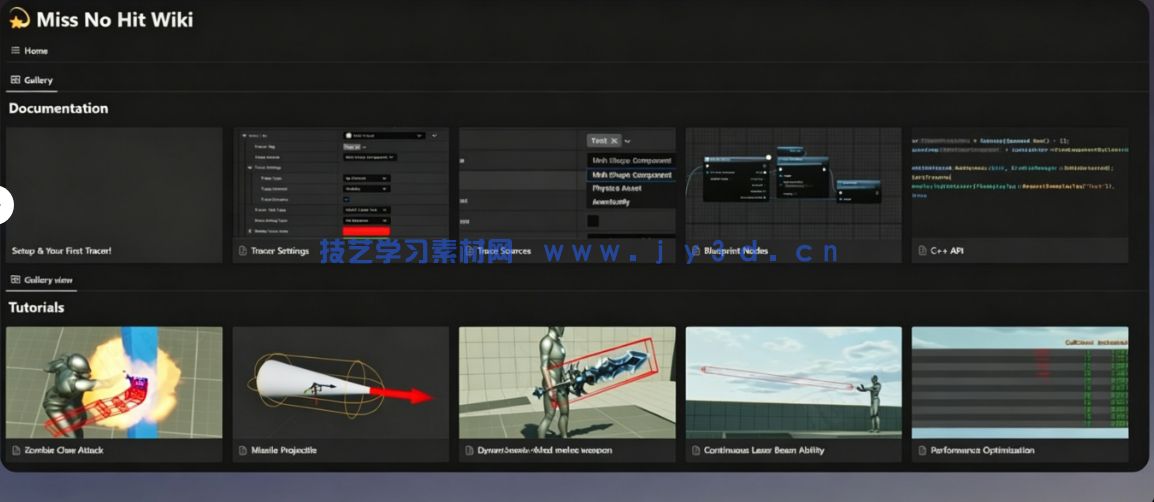Viewport: 1154px width, 502px height.
Task: Select the Gallery view tab above Tutorials
Action: click(41, 280)
